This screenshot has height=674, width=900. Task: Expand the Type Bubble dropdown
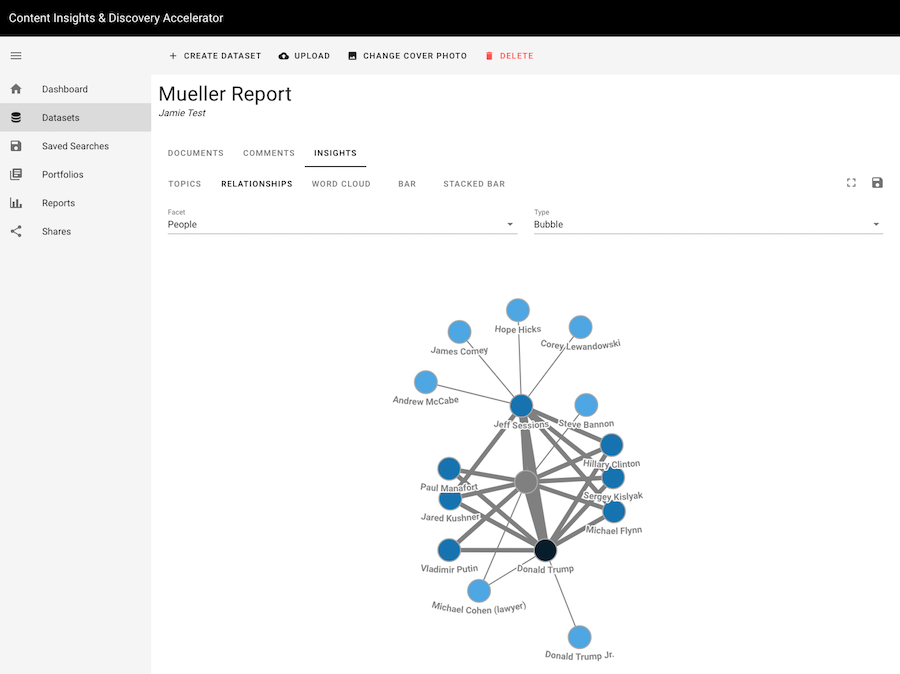point(708,224)
